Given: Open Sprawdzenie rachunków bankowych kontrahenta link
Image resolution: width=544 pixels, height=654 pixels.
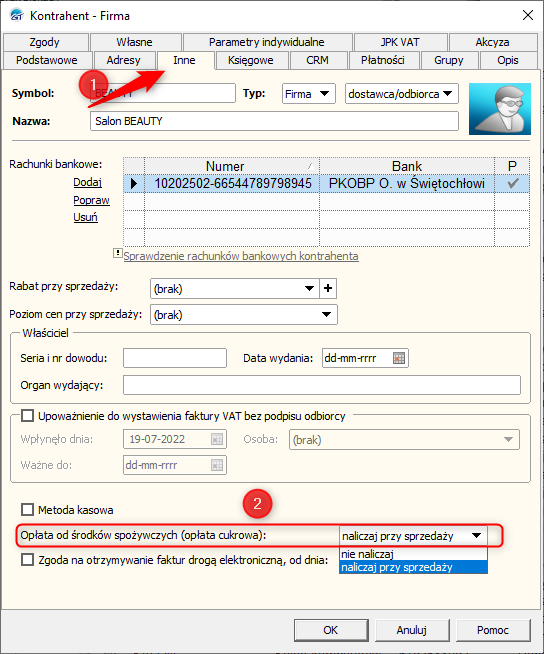Looking at the screenshot, I should pos(241,256).
